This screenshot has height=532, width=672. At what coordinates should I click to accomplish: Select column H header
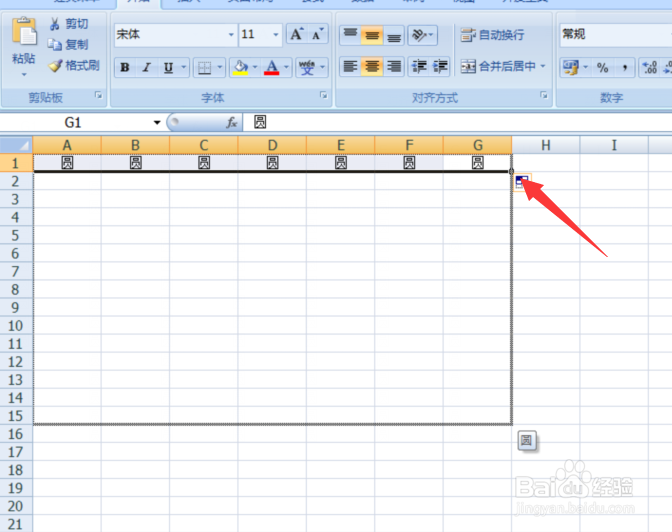click(x=546, y=145)
